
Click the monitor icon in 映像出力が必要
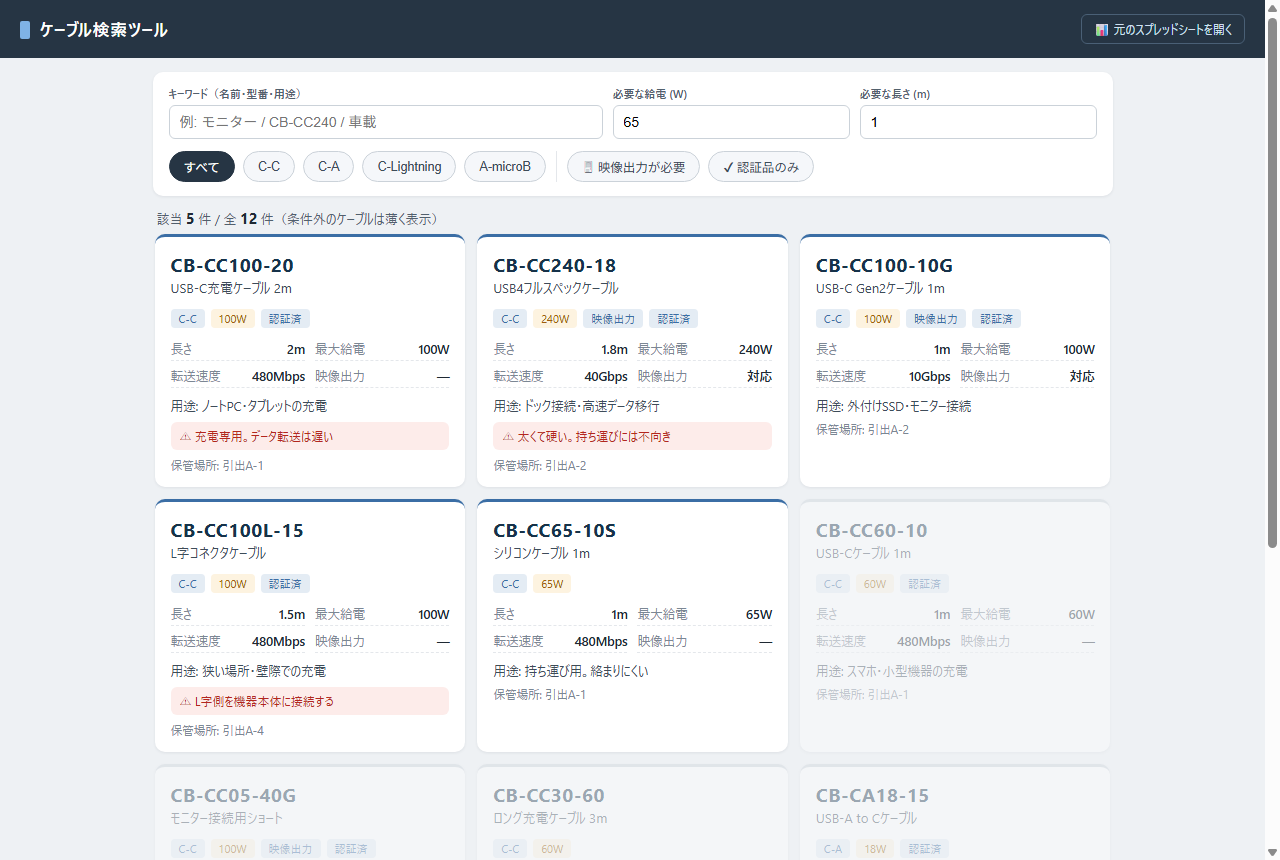(588, 167)
